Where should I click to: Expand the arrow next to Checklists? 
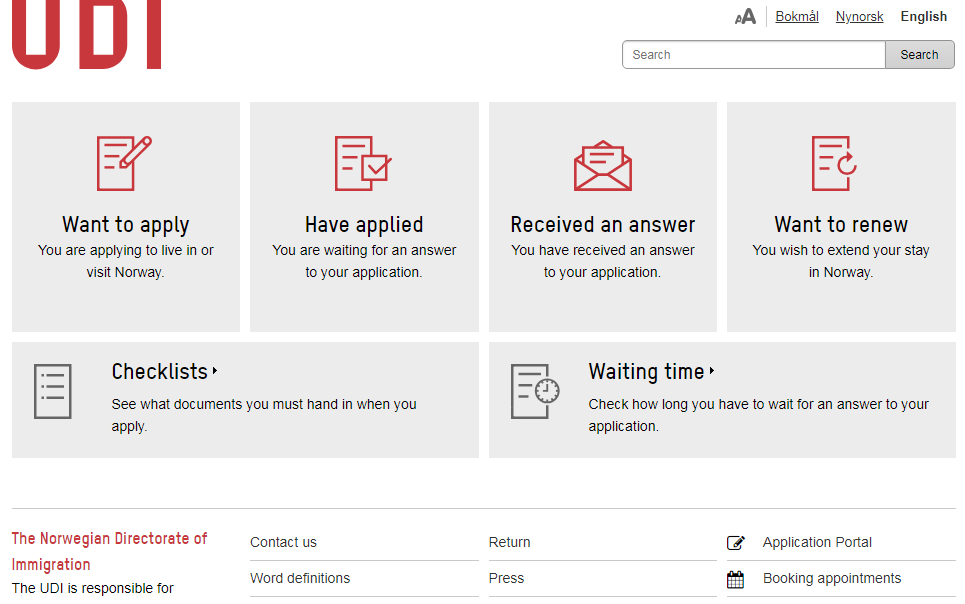click(x=215, y=371)
